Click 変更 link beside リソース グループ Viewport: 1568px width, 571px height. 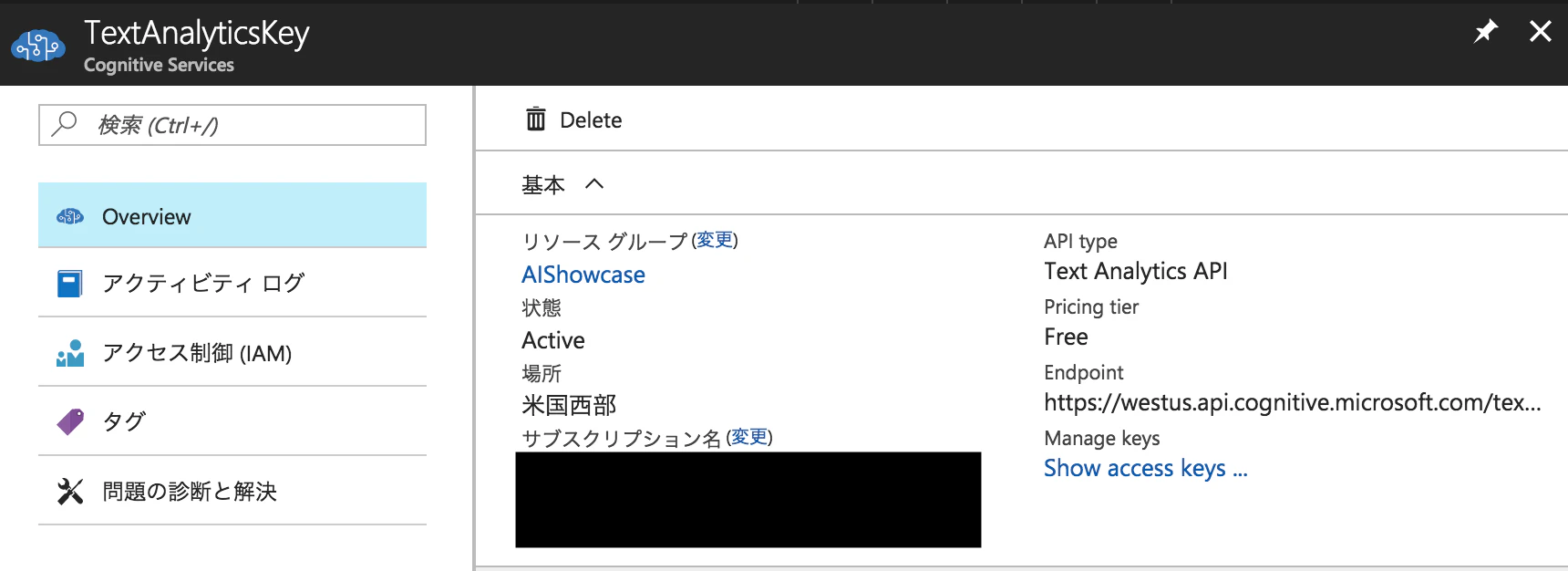click(715, 240)
